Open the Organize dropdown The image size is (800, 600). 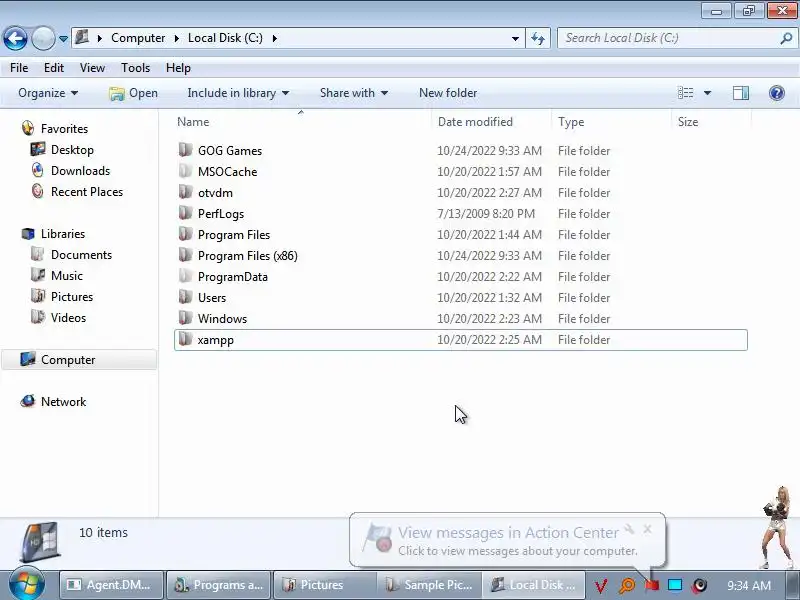pyautogui.click(x=48, y=93)
